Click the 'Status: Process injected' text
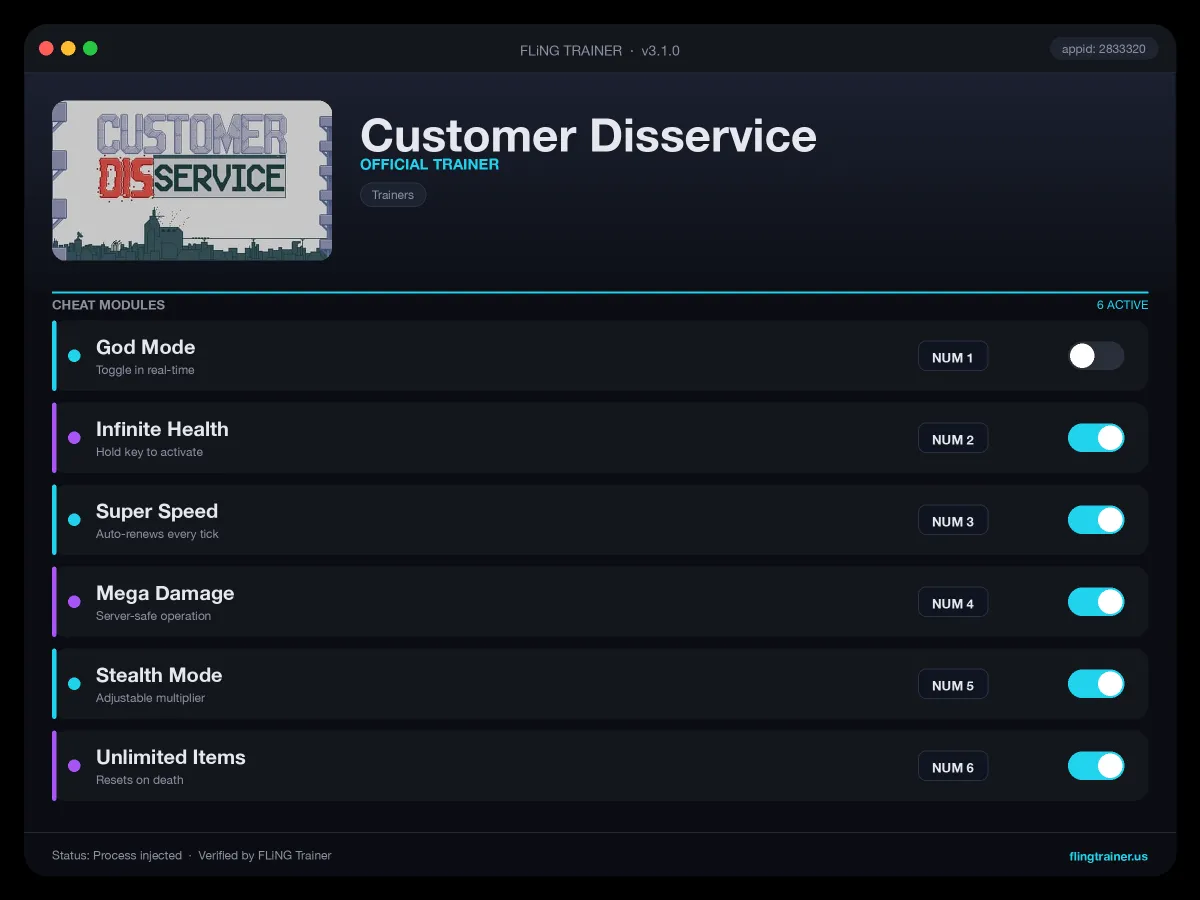 pos(117,856)
